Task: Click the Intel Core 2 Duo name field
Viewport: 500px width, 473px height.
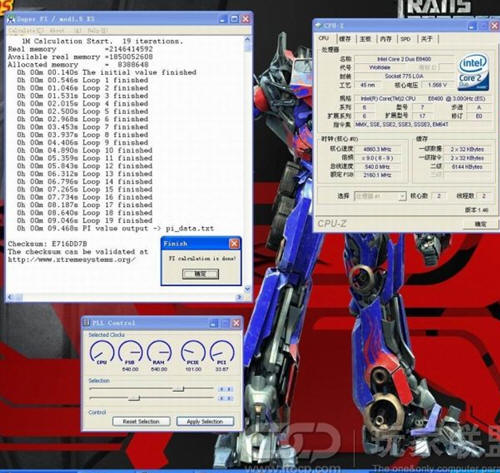Action: pos(404,59)
